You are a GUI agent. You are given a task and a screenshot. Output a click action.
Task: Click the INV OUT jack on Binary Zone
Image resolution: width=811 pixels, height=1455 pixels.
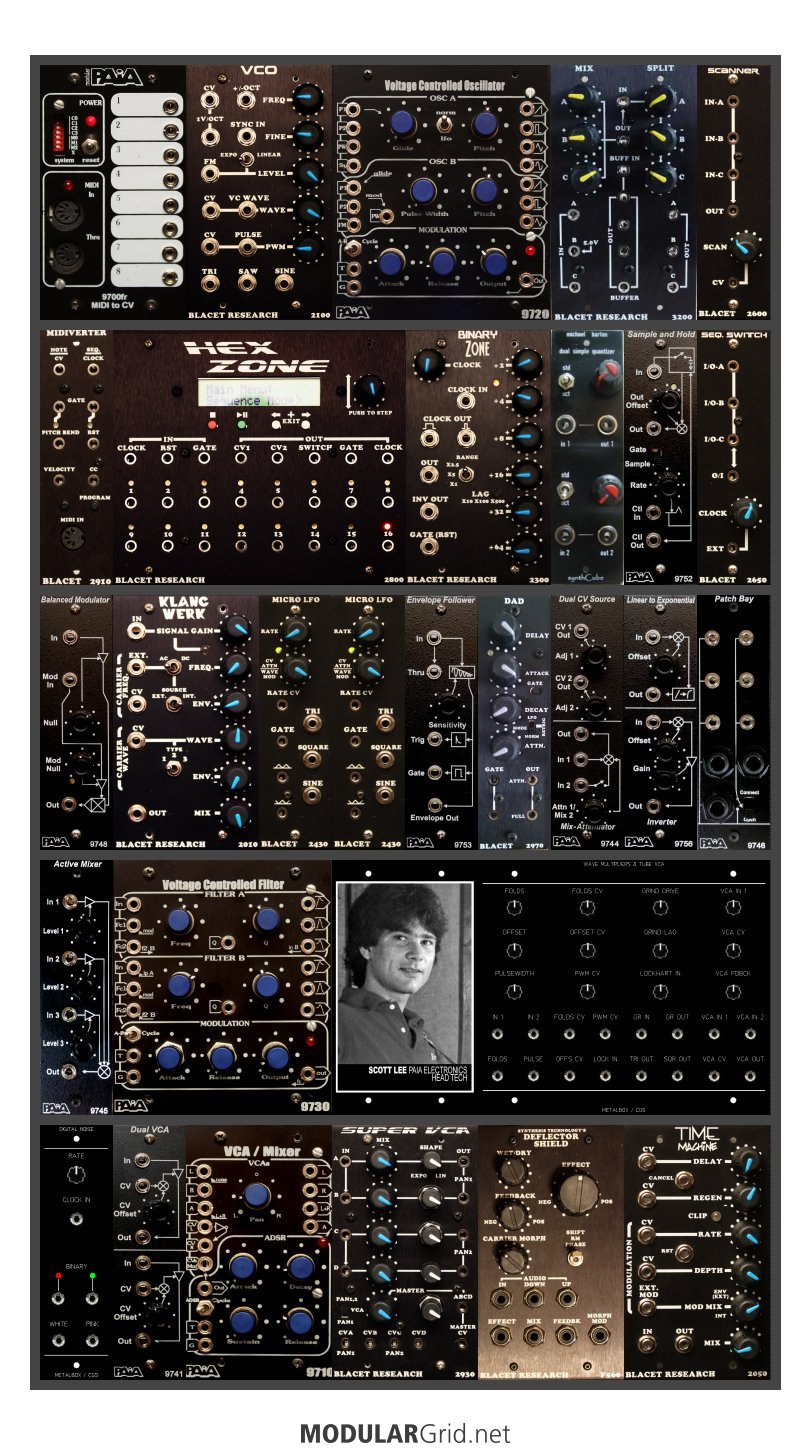431,512
